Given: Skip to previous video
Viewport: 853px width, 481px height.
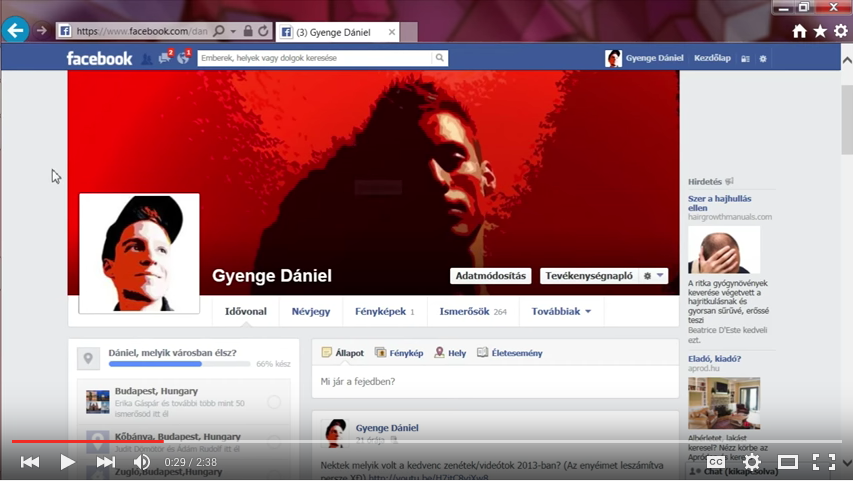Looking at the screenshot, I should click(30, 462).
